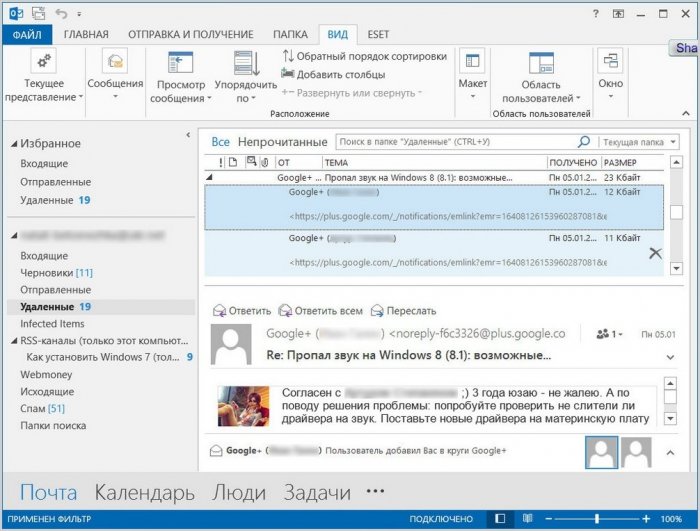The image size is (700, 531).
Task: Open ribbon display options icon
Action: [618, 14]
